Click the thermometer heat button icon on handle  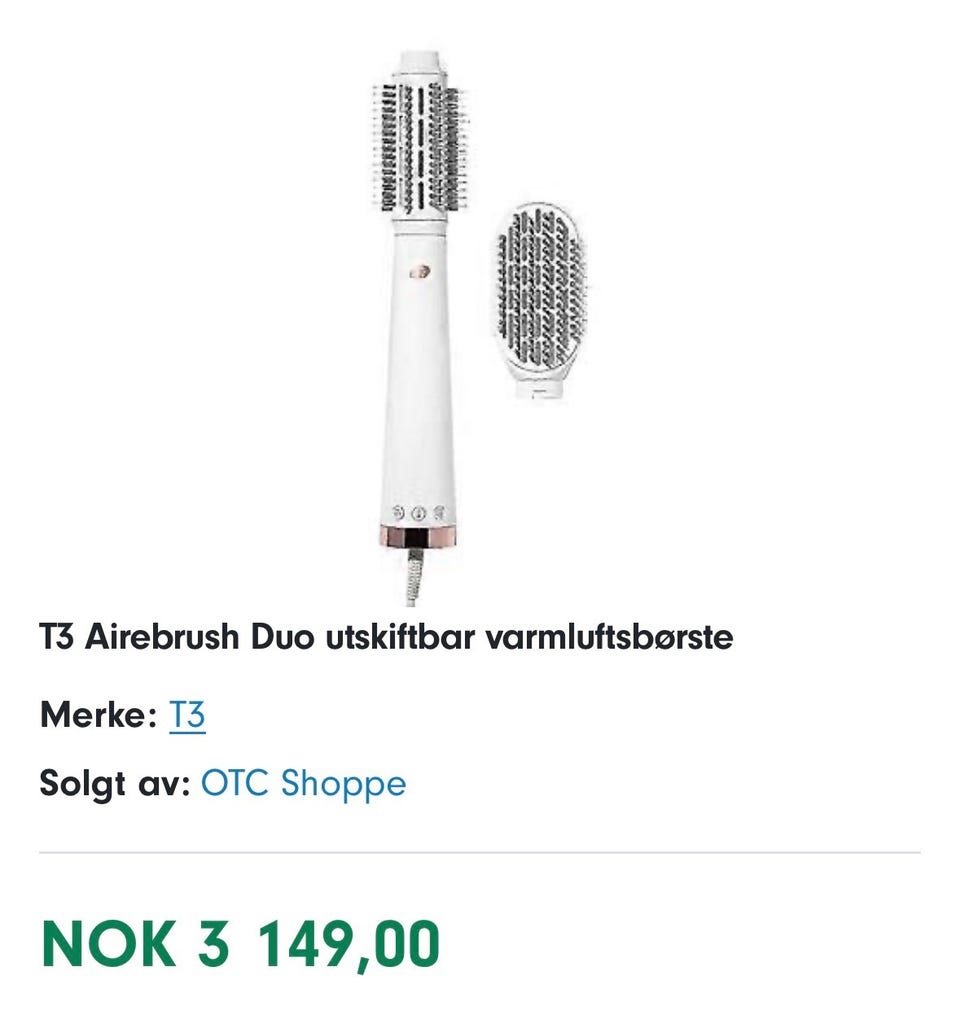(x=419, y=513)
